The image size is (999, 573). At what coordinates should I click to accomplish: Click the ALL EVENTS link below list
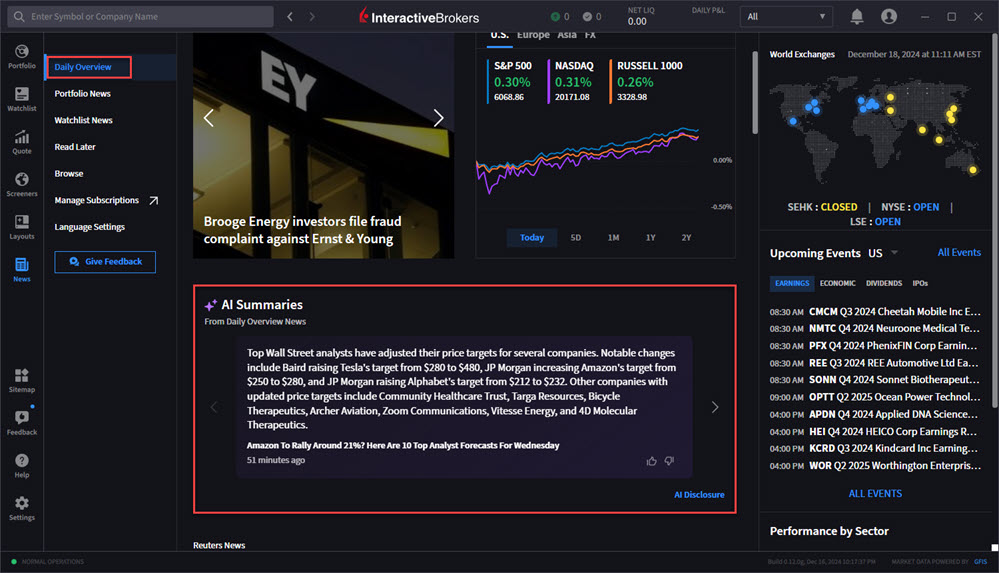point(875,494)
